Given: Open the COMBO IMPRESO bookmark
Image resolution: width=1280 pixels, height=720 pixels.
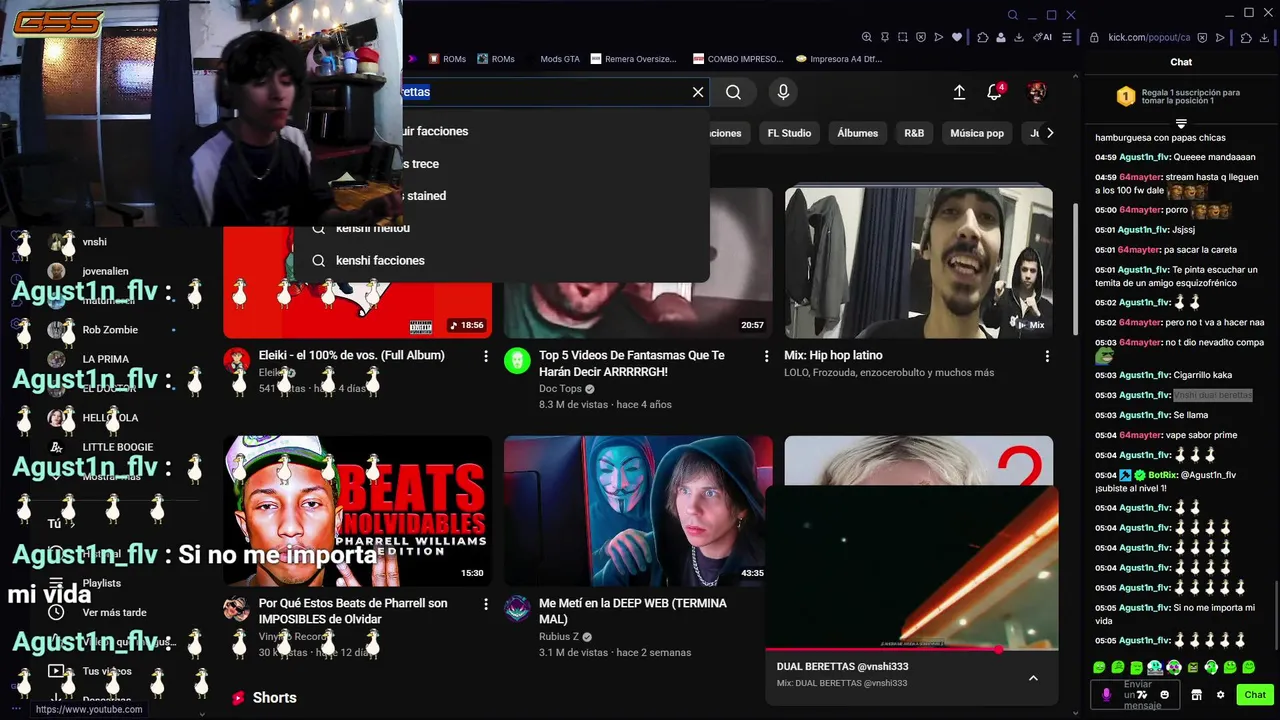Looking at the screenshot, I should 738,59.
